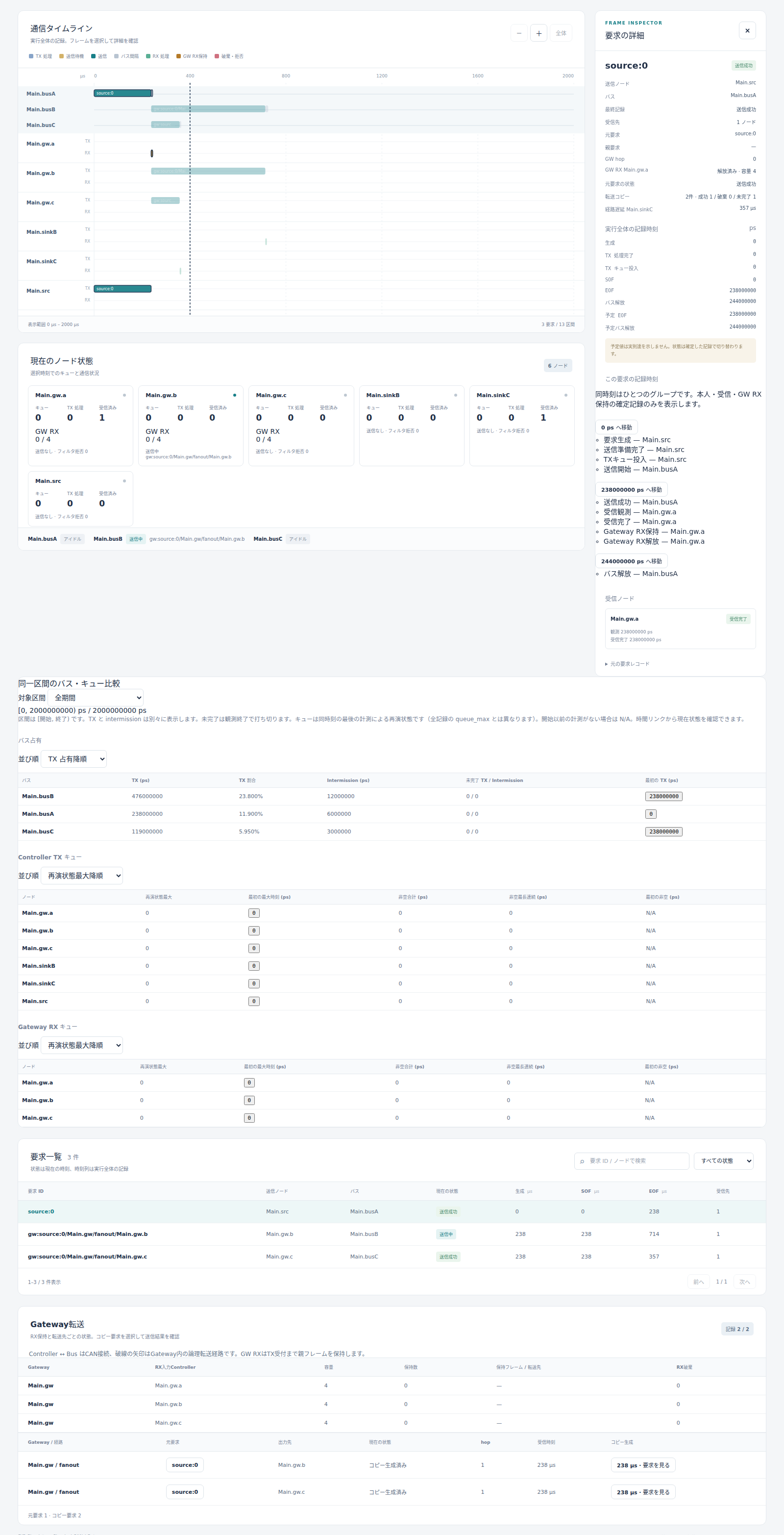Viewport: 784px width, 1535px height.
Task: Zoom in the timeline with the plus button
Action: 539,33
